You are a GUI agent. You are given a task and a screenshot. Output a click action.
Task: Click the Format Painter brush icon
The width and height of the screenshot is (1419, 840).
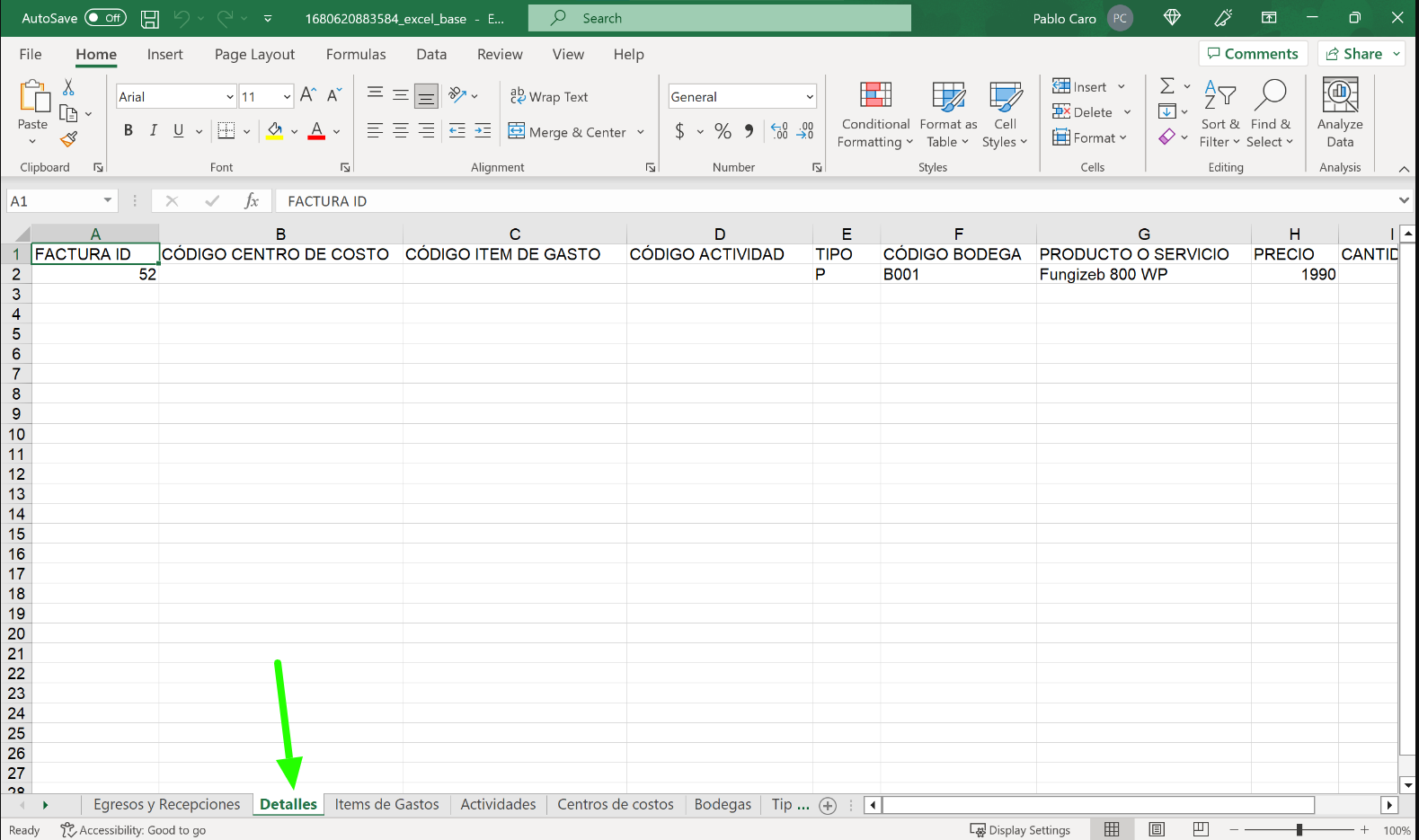click(68, 139)
